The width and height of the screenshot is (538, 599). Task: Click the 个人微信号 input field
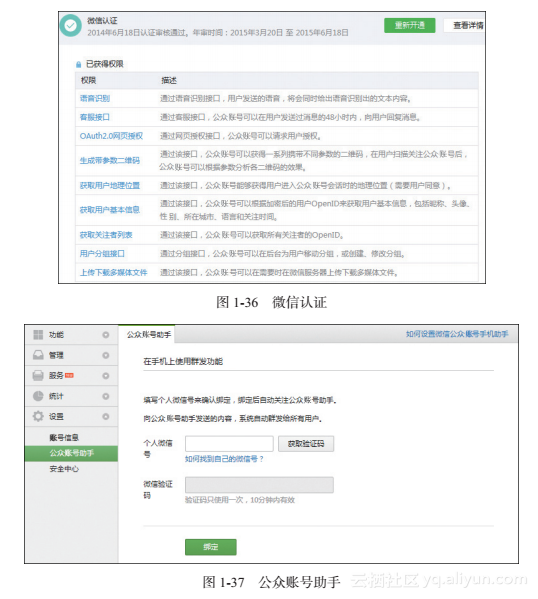(x=229, y=444)
